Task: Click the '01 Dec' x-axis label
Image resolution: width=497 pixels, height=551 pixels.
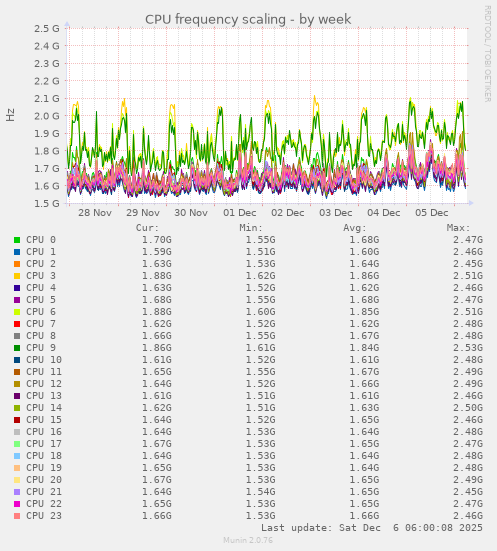Action: click(x=240, y=213)
